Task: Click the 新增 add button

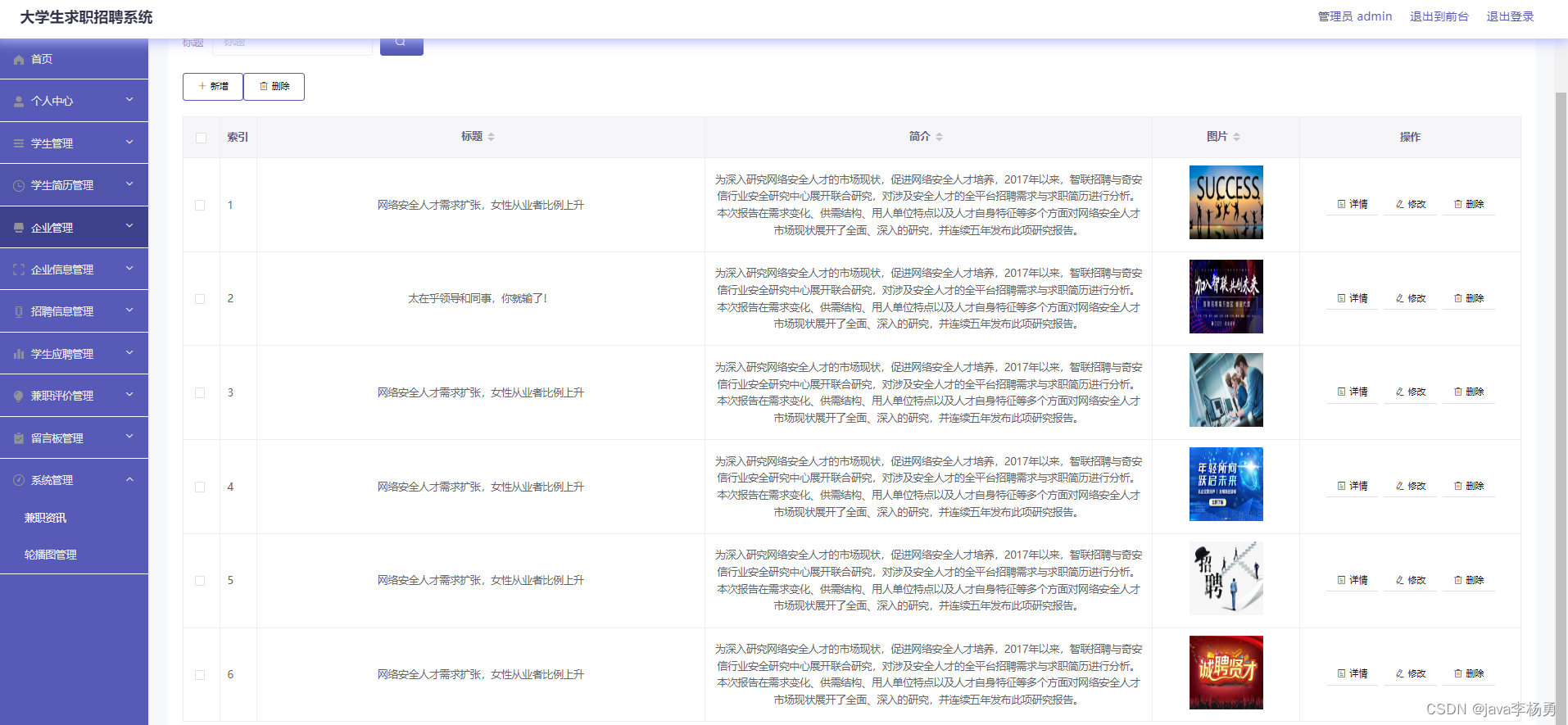Action: click(213, 87)
